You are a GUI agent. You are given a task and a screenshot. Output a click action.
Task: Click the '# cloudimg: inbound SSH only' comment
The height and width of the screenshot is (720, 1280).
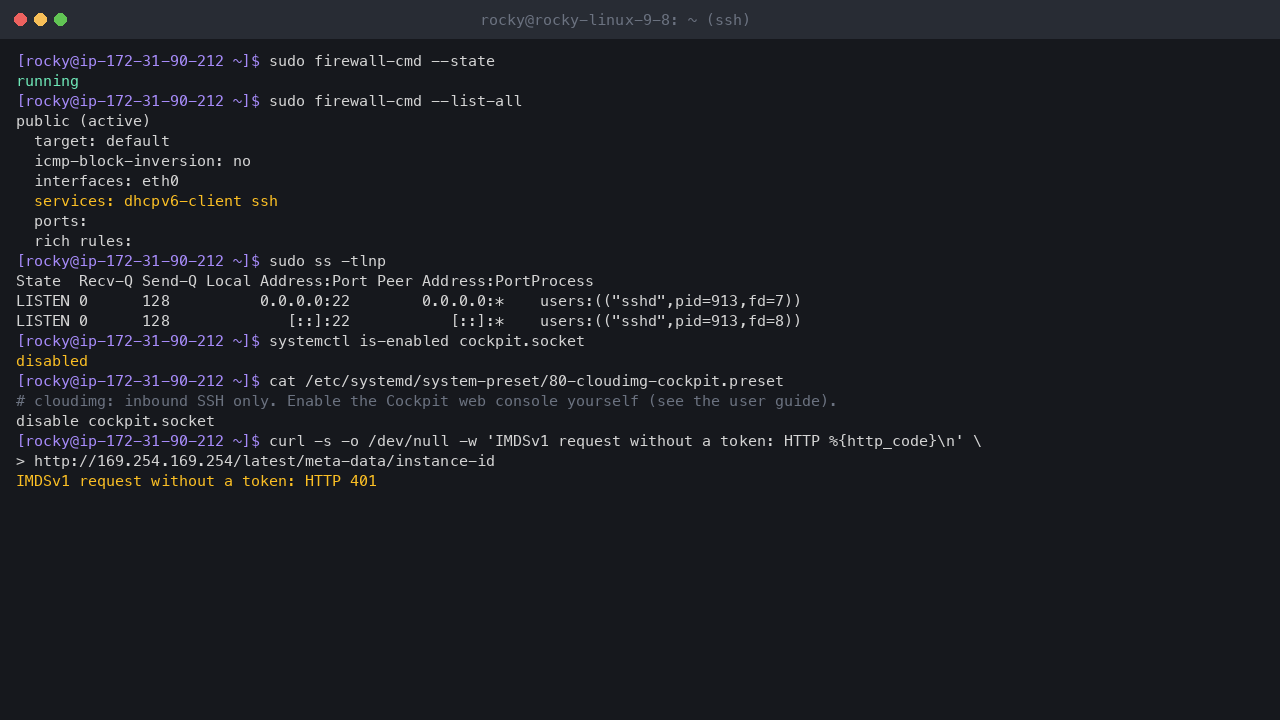tap(427, 401)
